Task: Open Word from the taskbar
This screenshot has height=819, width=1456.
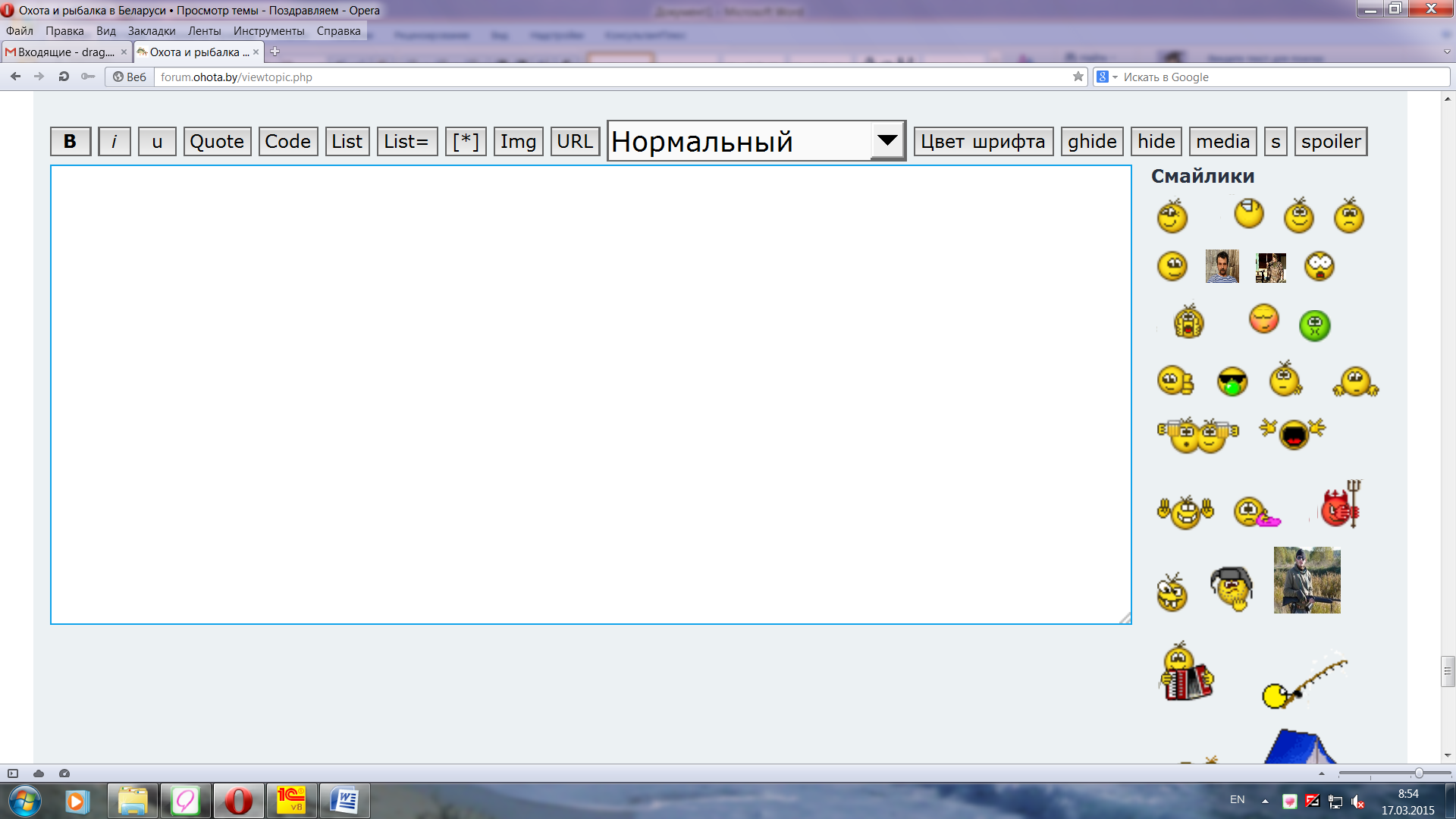Action: pyautogui.click(x=345, y=801)
